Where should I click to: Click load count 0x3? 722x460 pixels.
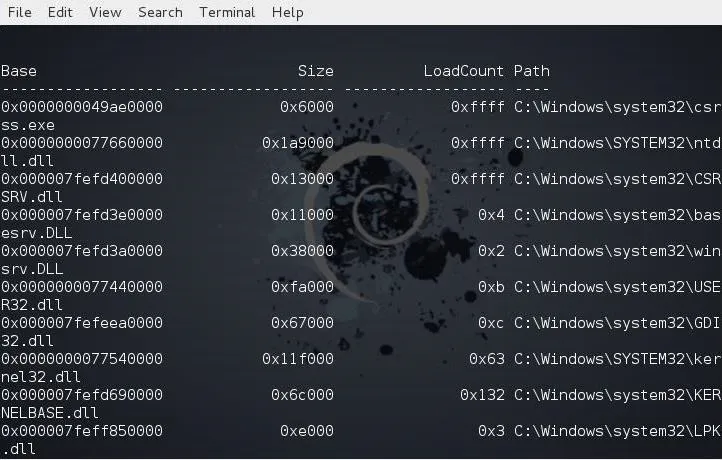[x=491, y=431]
